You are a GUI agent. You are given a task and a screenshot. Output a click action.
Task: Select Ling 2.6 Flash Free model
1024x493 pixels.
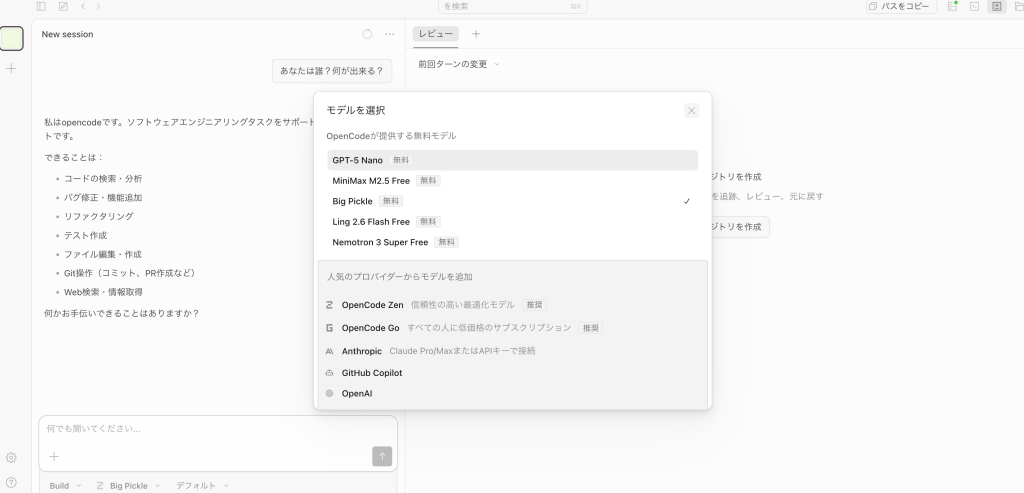point(371,222)
